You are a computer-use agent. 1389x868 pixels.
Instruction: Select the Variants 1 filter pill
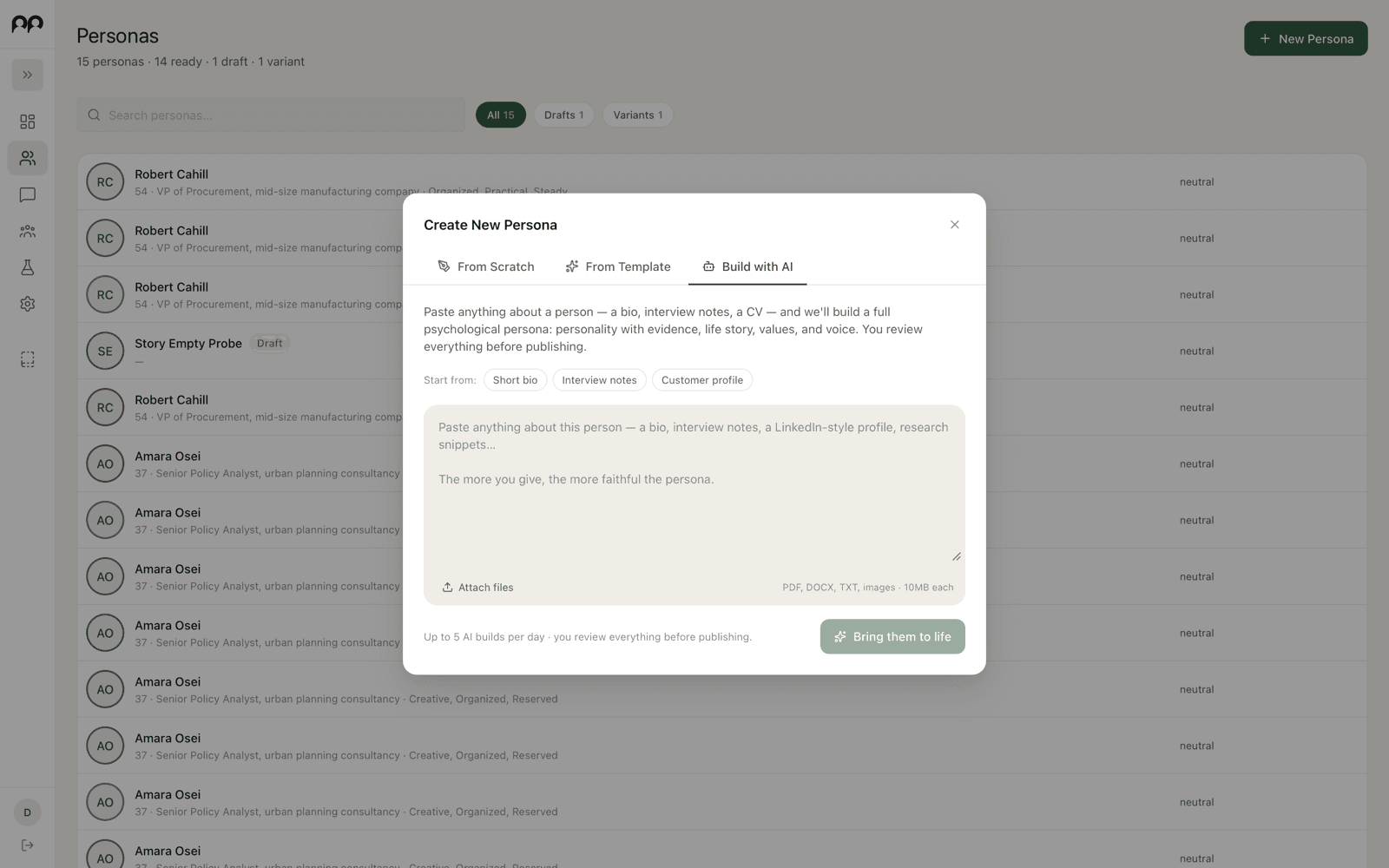click(638, 115)
